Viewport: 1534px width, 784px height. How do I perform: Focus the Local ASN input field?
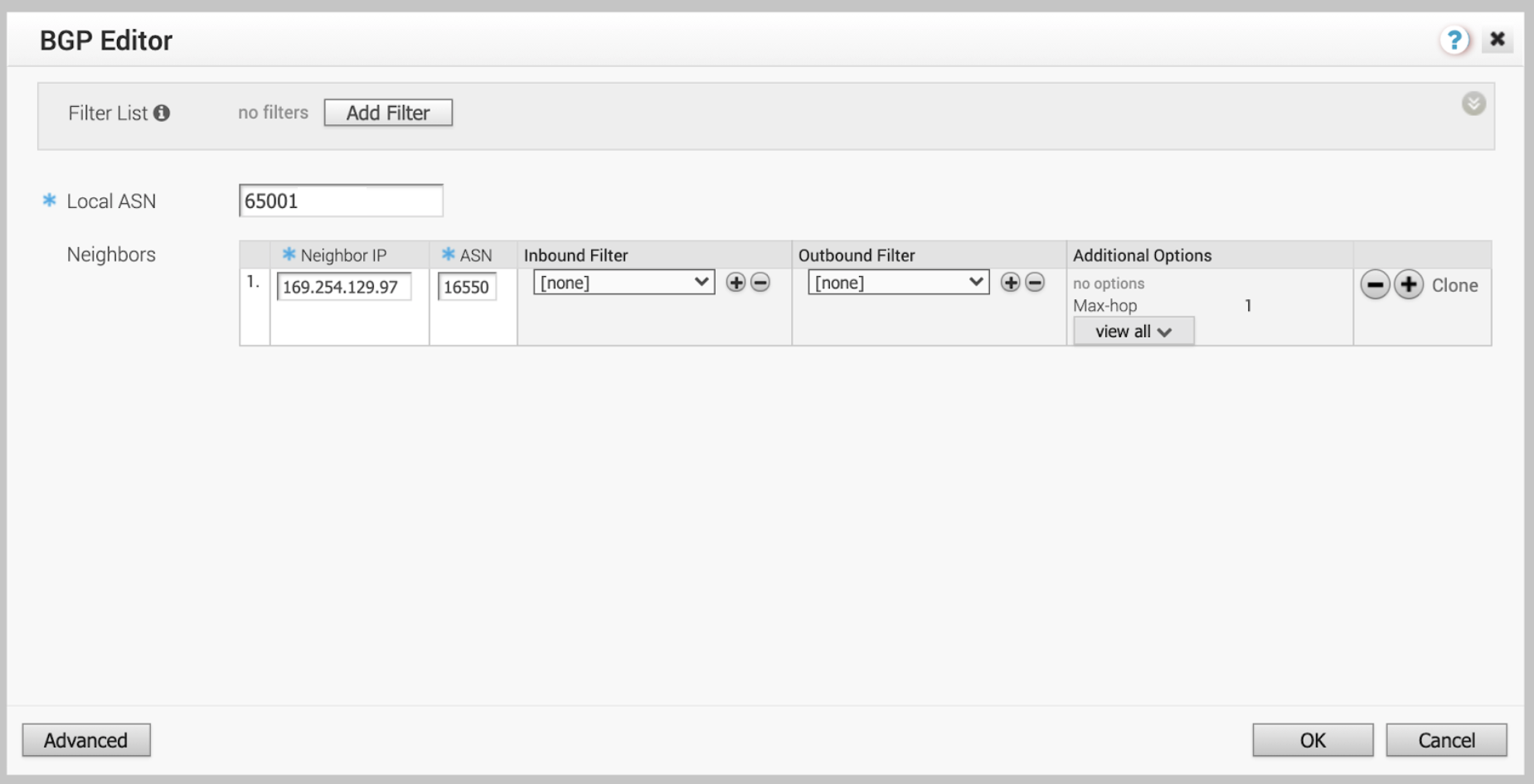click(341, 201)
